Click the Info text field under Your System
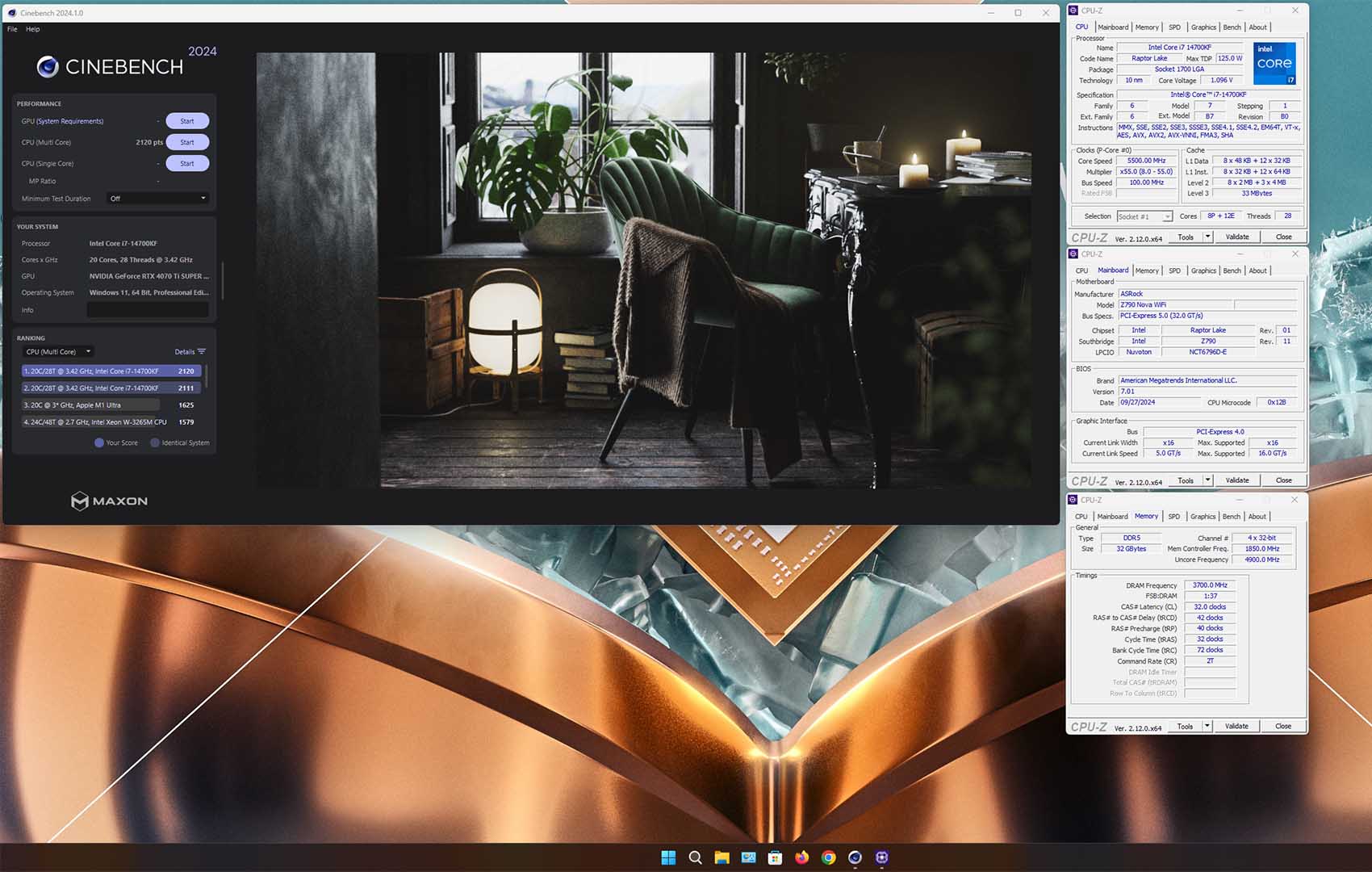Screen dimensions: 1372x872 click(x=148, y=310)
